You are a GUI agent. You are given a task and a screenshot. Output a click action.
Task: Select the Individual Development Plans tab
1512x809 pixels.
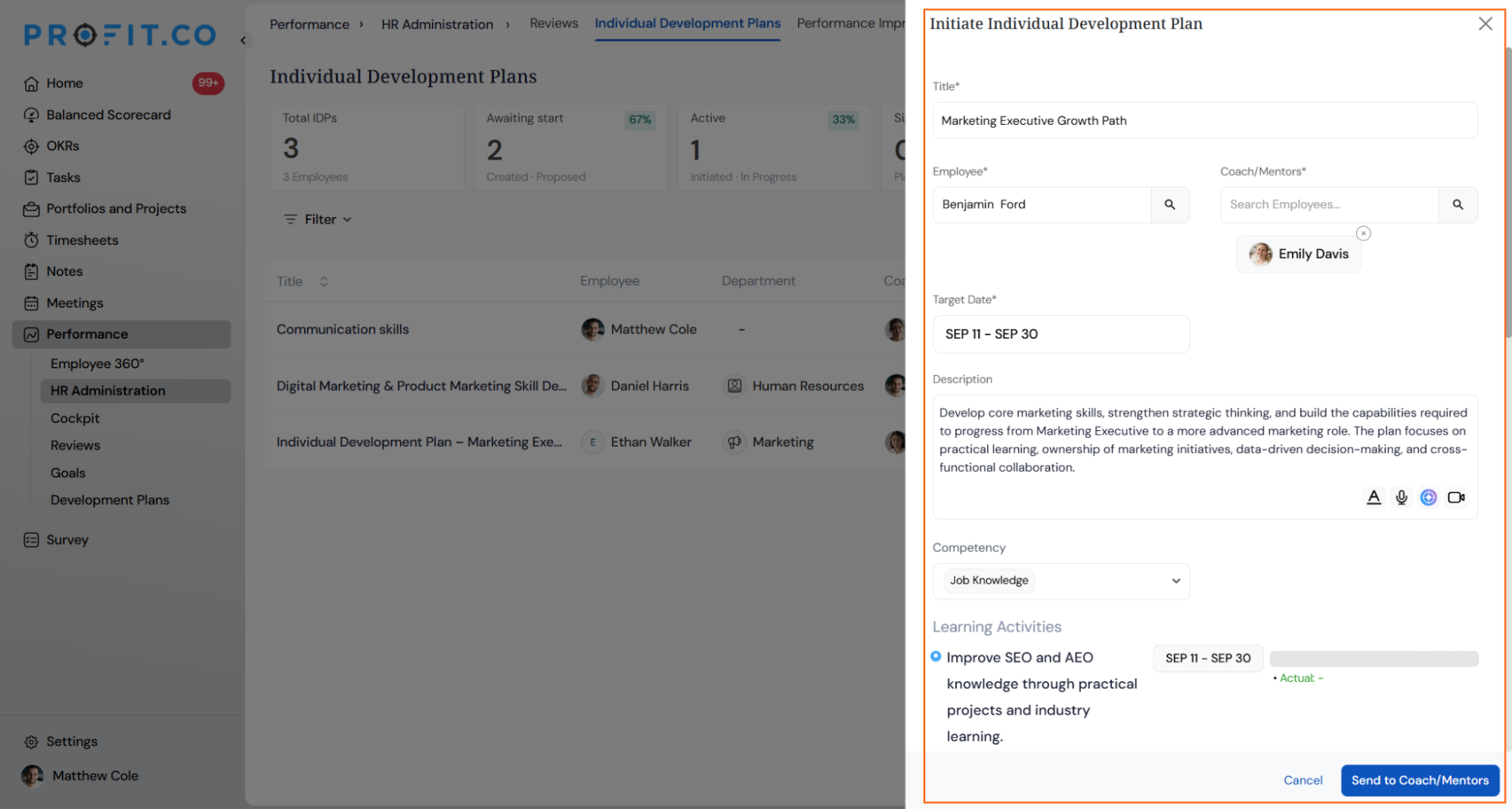[x=687, y=23]
